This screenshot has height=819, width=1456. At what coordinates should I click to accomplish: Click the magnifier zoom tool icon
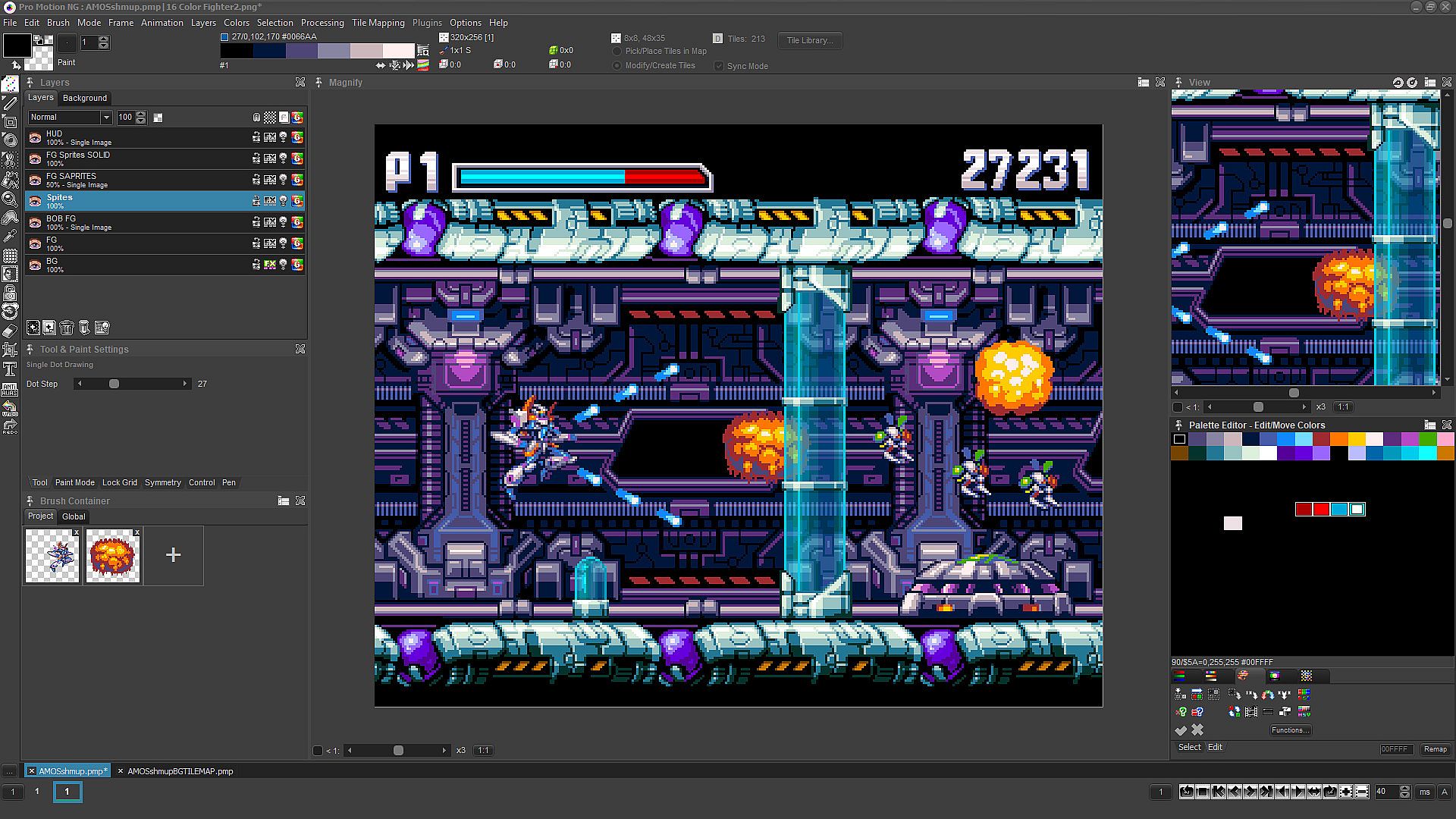pyautogui.click(x=10, y=198)
